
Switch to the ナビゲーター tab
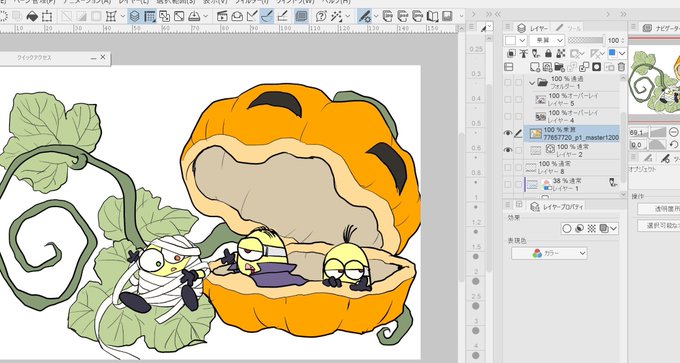pos(660,28)
